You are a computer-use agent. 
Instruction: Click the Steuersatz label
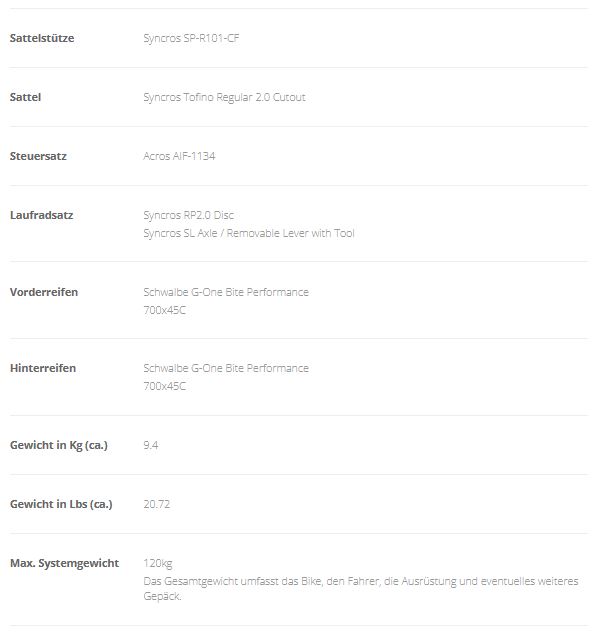coord(38,156)
